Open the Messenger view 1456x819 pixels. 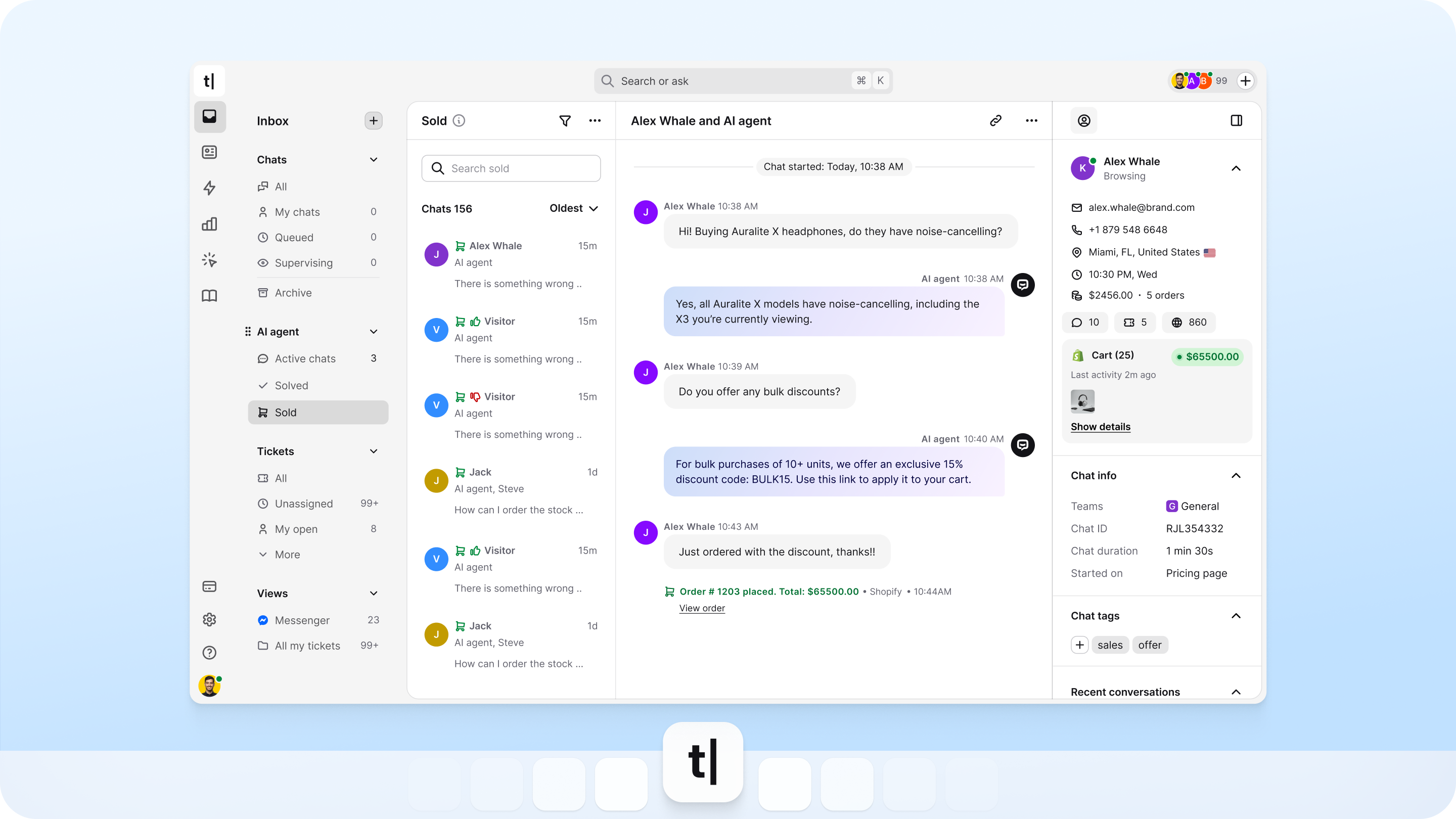(x=302, y=620)
